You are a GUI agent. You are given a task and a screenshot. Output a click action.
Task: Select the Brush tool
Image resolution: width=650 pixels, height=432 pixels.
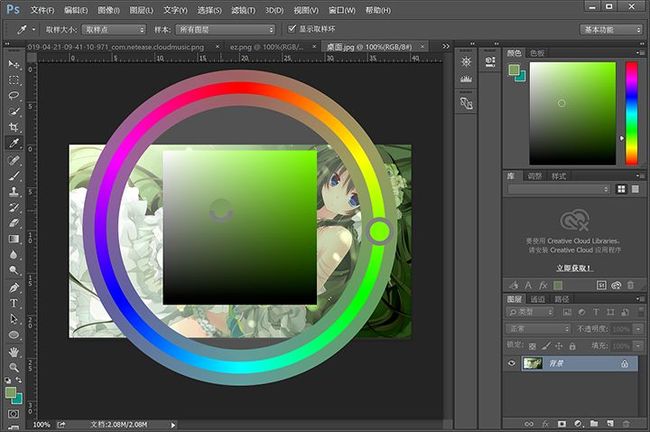click(x=14, y=176)
